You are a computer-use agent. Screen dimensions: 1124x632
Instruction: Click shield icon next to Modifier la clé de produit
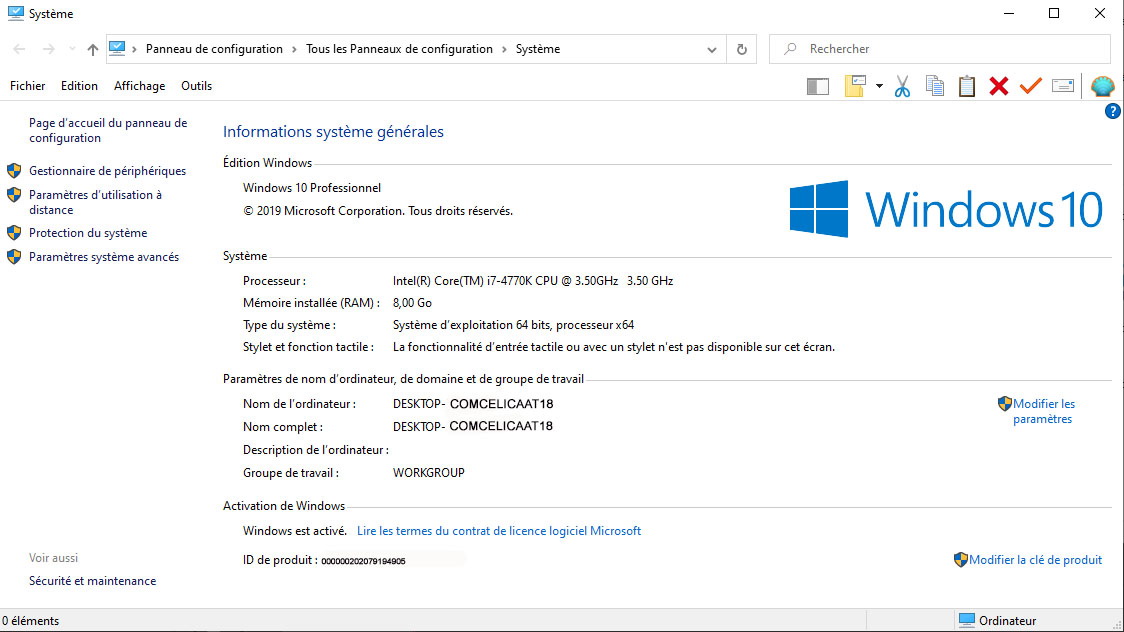pyautogui.click(x=961, y=560)
